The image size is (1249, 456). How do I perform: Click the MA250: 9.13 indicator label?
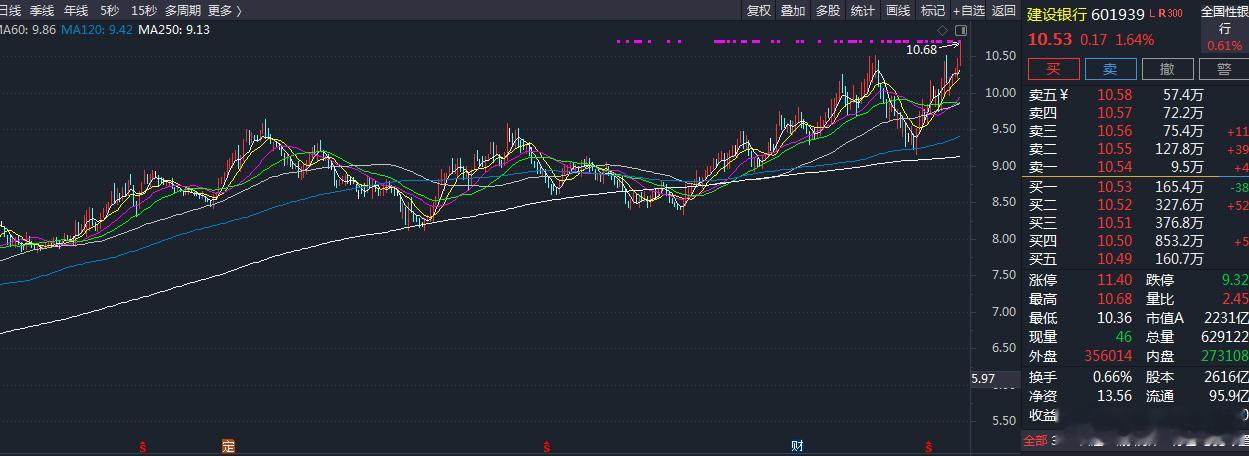pos(173,30)
